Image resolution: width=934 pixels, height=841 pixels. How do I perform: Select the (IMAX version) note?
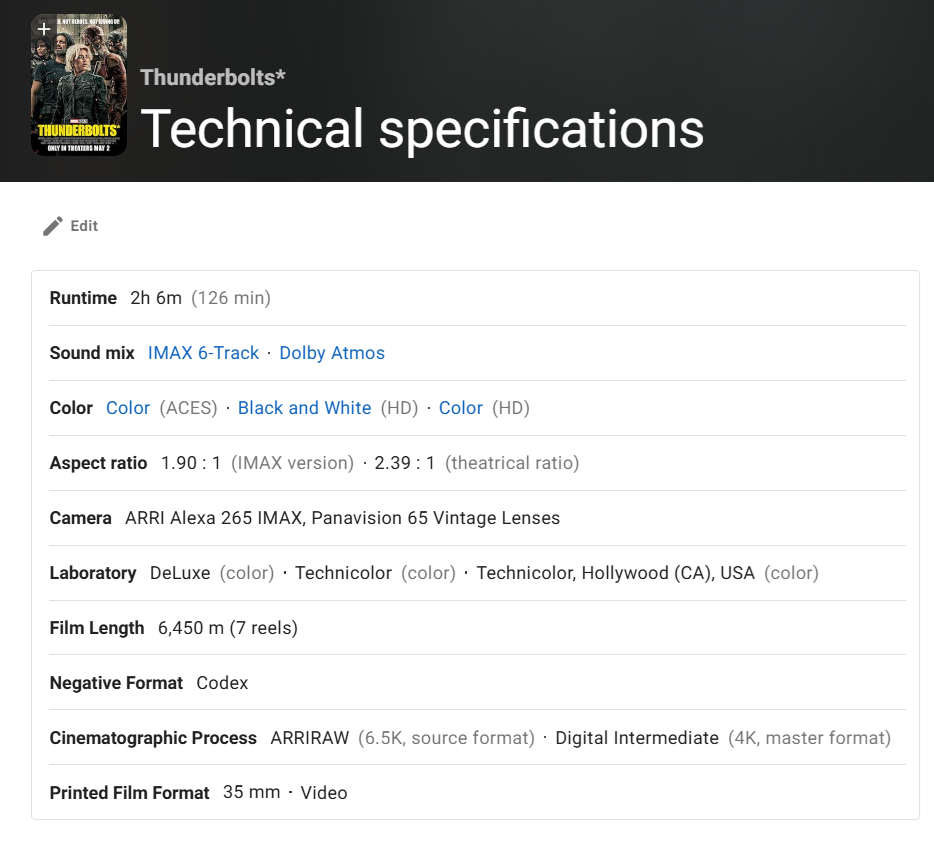tap(292, 463)
